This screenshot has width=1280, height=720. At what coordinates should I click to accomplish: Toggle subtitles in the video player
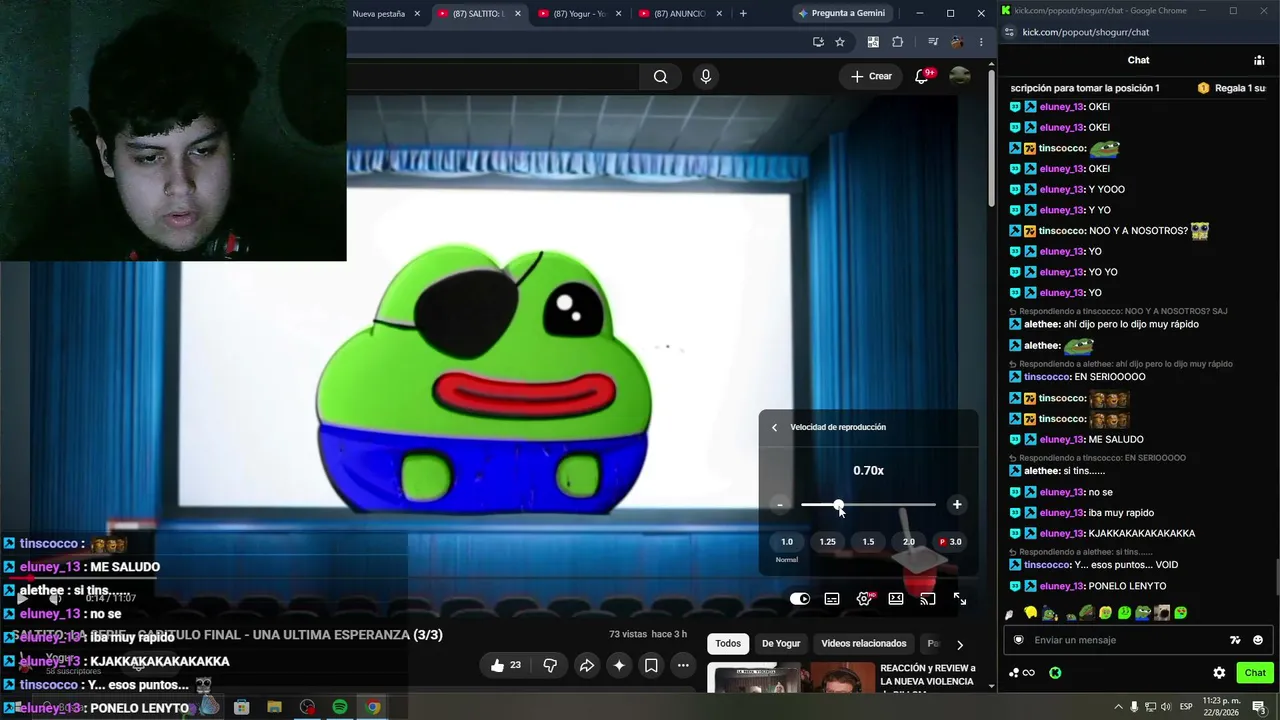832,599
